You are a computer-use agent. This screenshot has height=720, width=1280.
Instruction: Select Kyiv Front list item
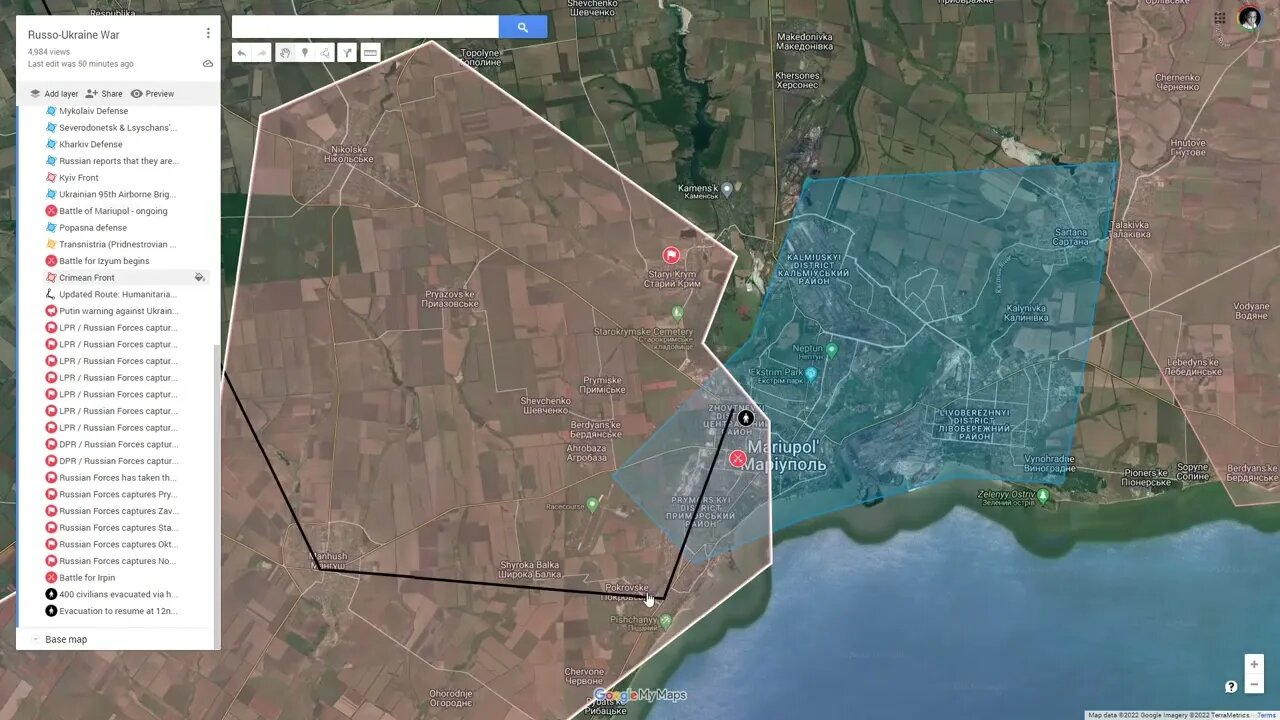pos(78,178)
